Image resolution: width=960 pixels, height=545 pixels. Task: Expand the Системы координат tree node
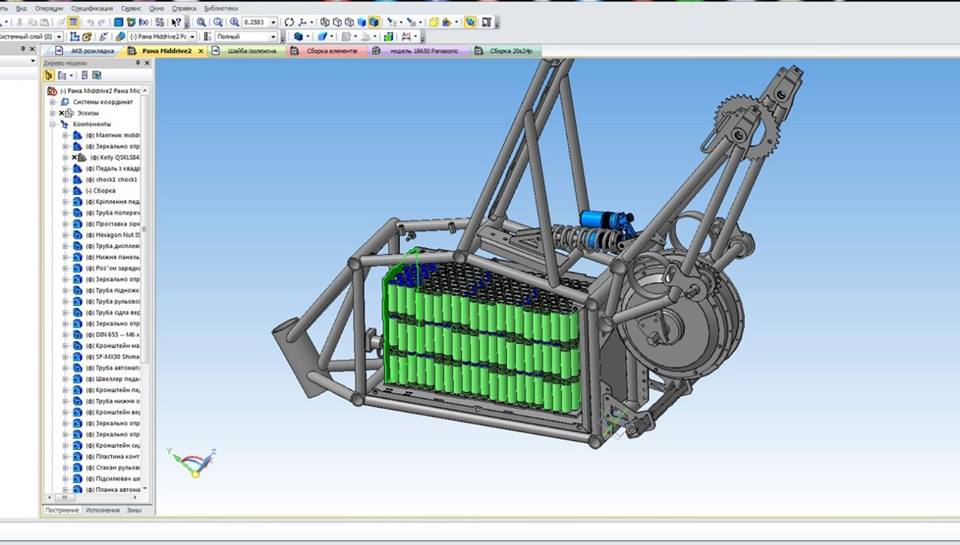52,102
